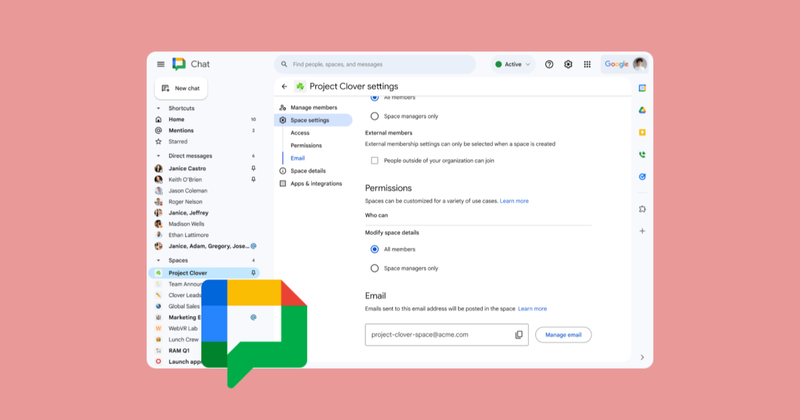Open the Active status dropdown
The image size is (800, 420).
(513, 64)
